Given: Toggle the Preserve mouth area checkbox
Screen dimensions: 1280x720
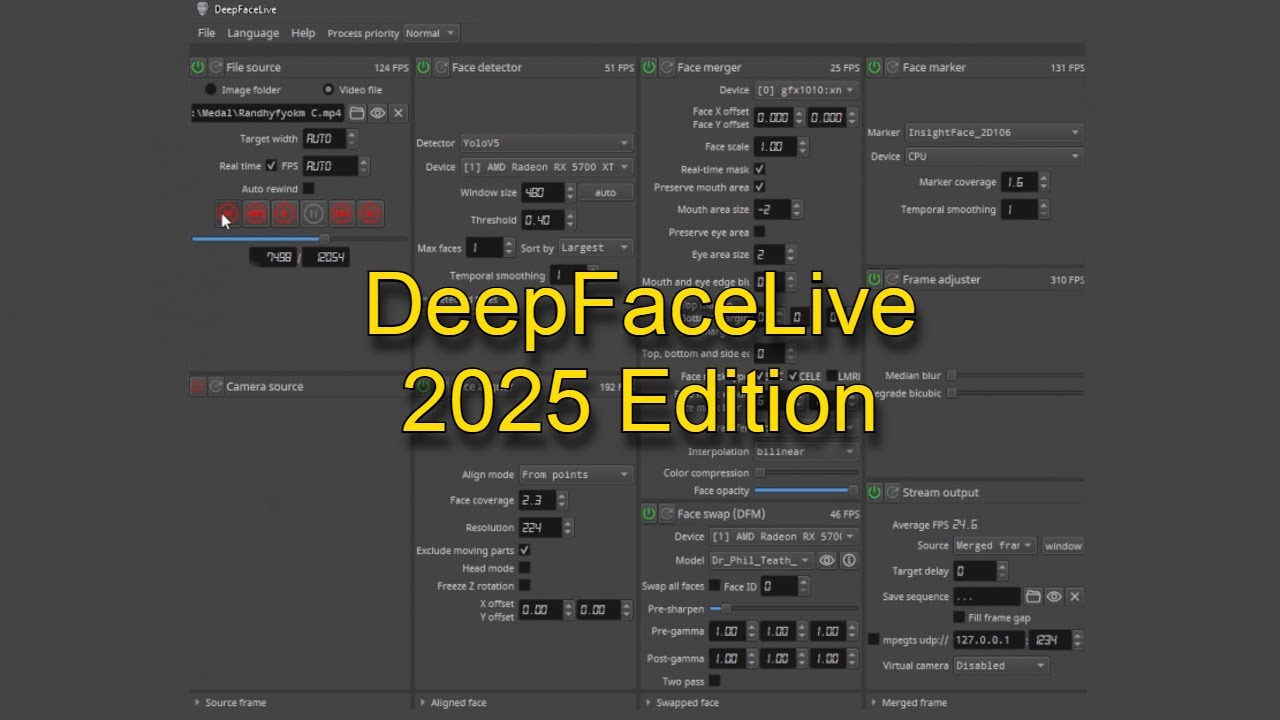Looking at the screenshot, I should click(760, 187).
